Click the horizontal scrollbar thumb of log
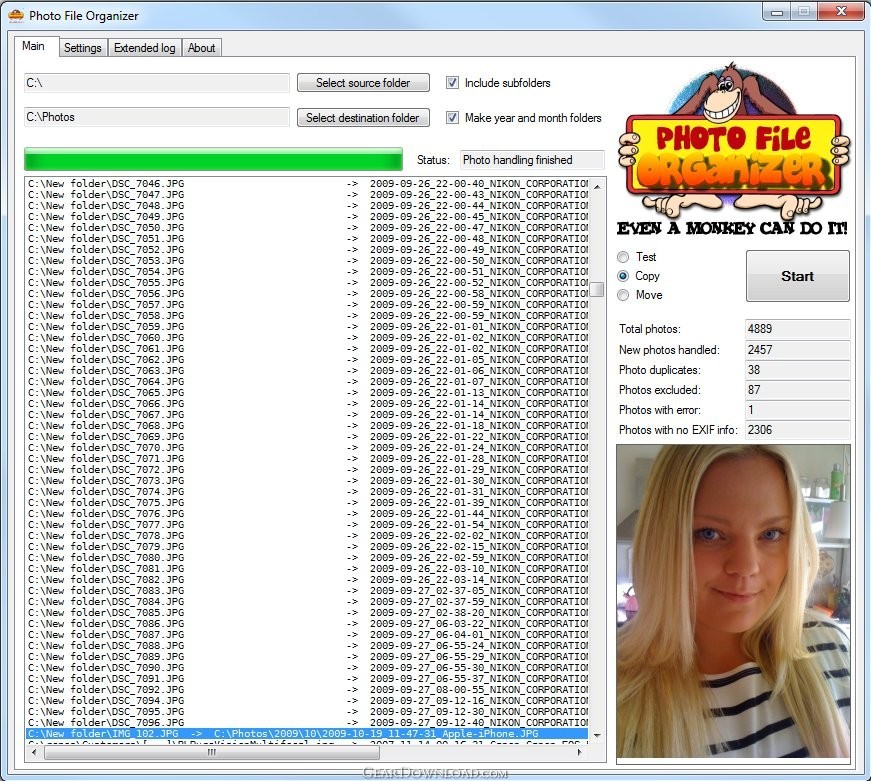The width and height of the screenshot is (871, 781). pos(212,753)
